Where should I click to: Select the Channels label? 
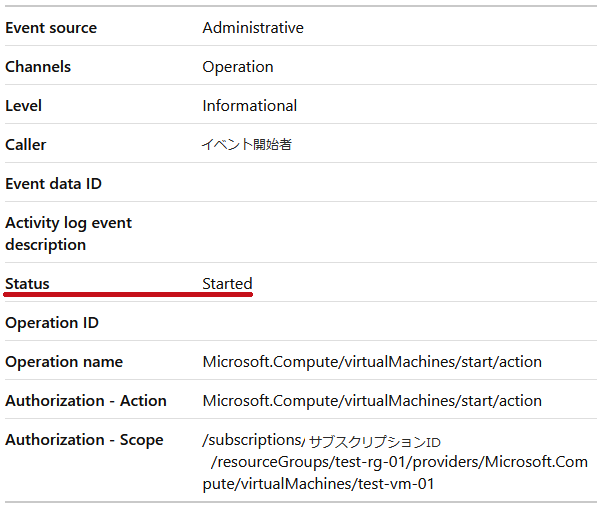(x=38, y=67)
